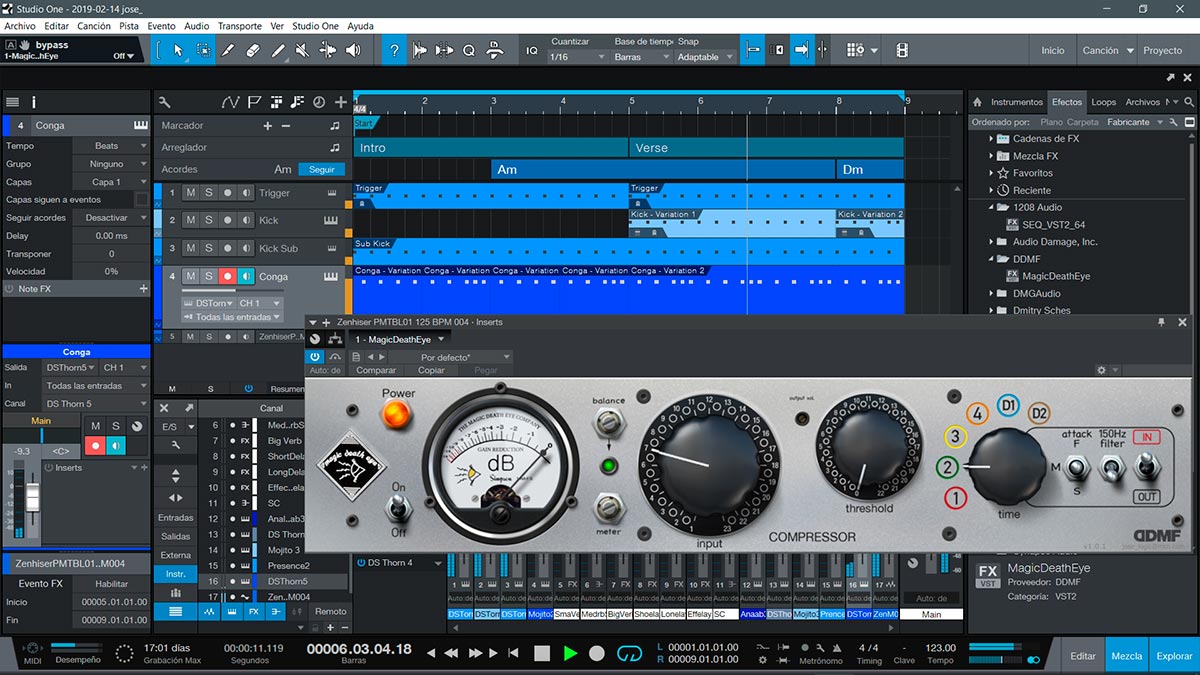
Task: Click the Record button in transport
Action: [x=597, y=653]
